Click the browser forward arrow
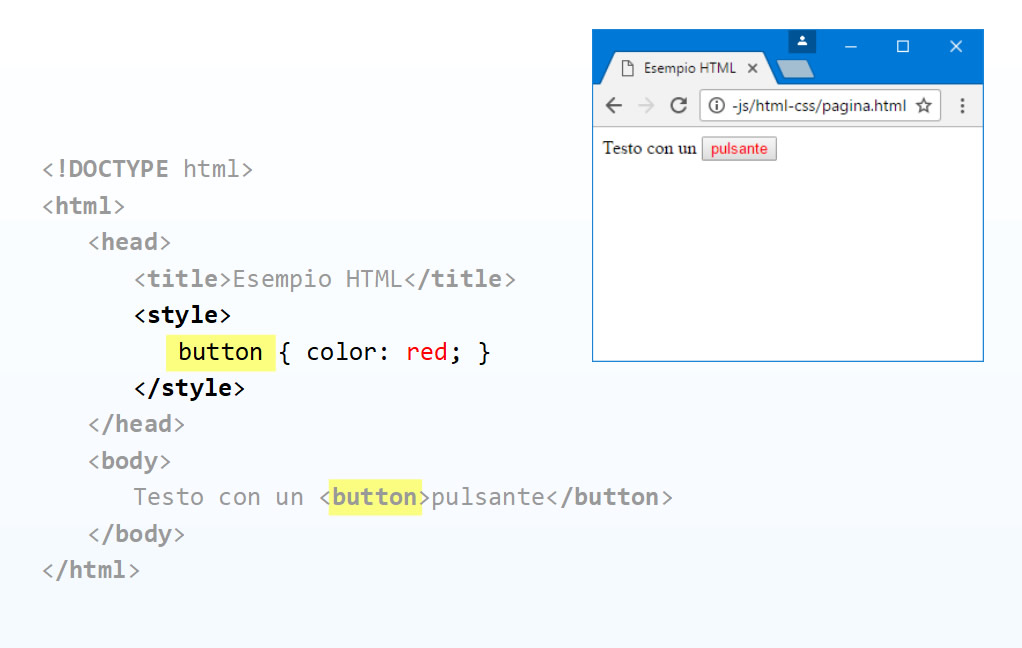Screen dimensions: 1022x648 646,106
